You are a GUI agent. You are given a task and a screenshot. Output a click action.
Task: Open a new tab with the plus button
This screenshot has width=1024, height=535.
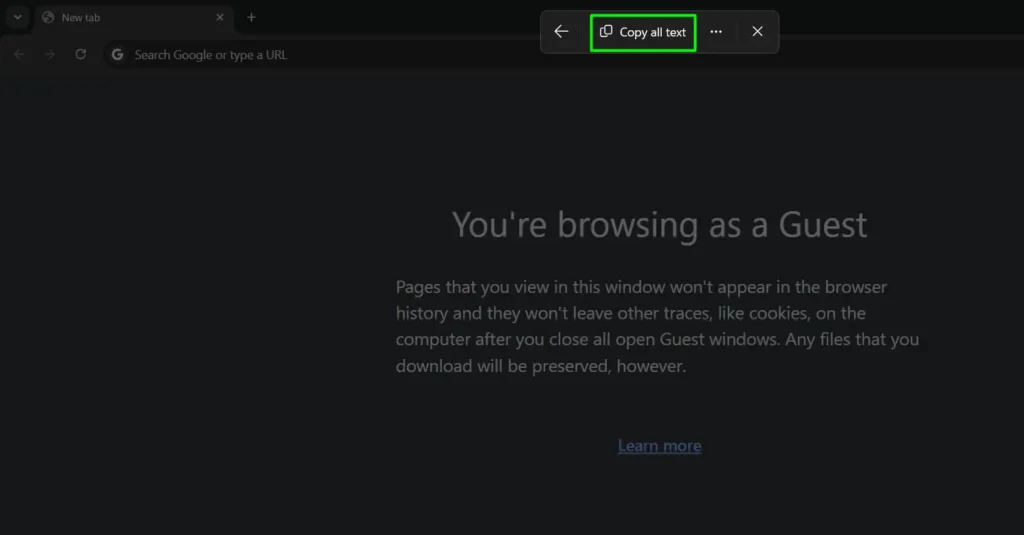click(x=251, y=17)
